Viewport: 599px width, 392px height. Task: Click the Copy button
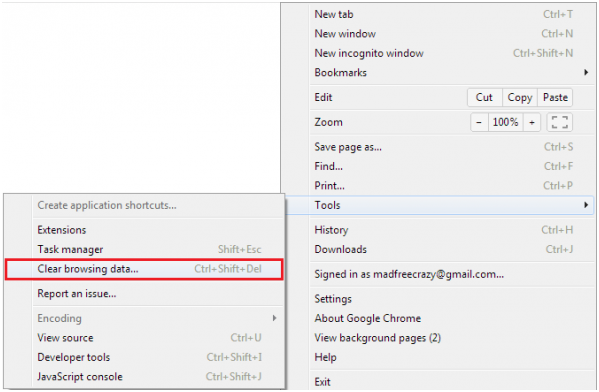click(520, 97)
